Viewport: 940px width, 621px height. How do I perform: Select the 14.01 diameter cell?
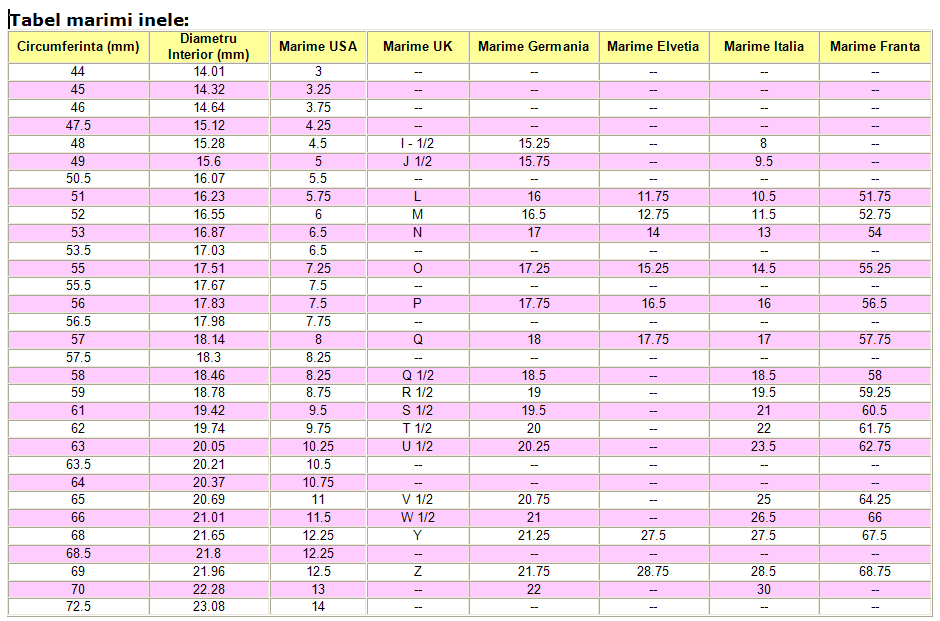209,72
